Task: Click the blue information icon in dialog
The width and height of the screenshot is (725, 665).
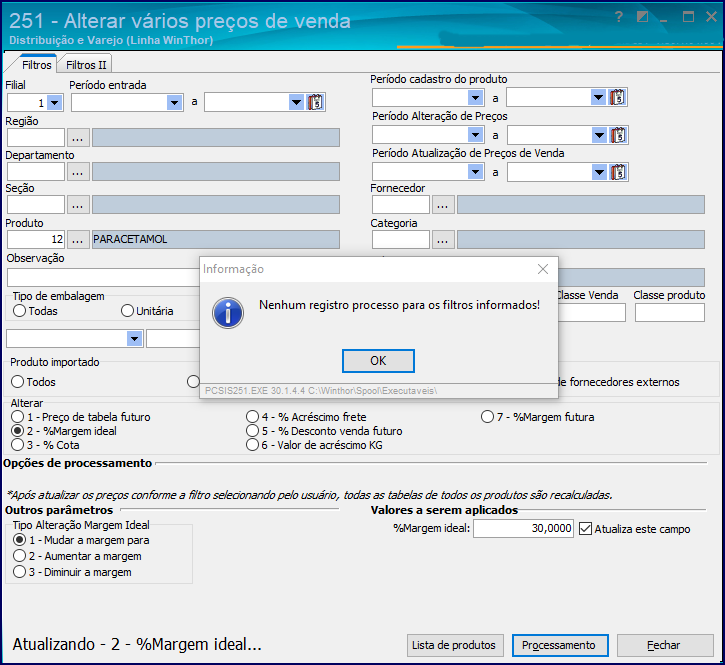Action: coord(228,313)
